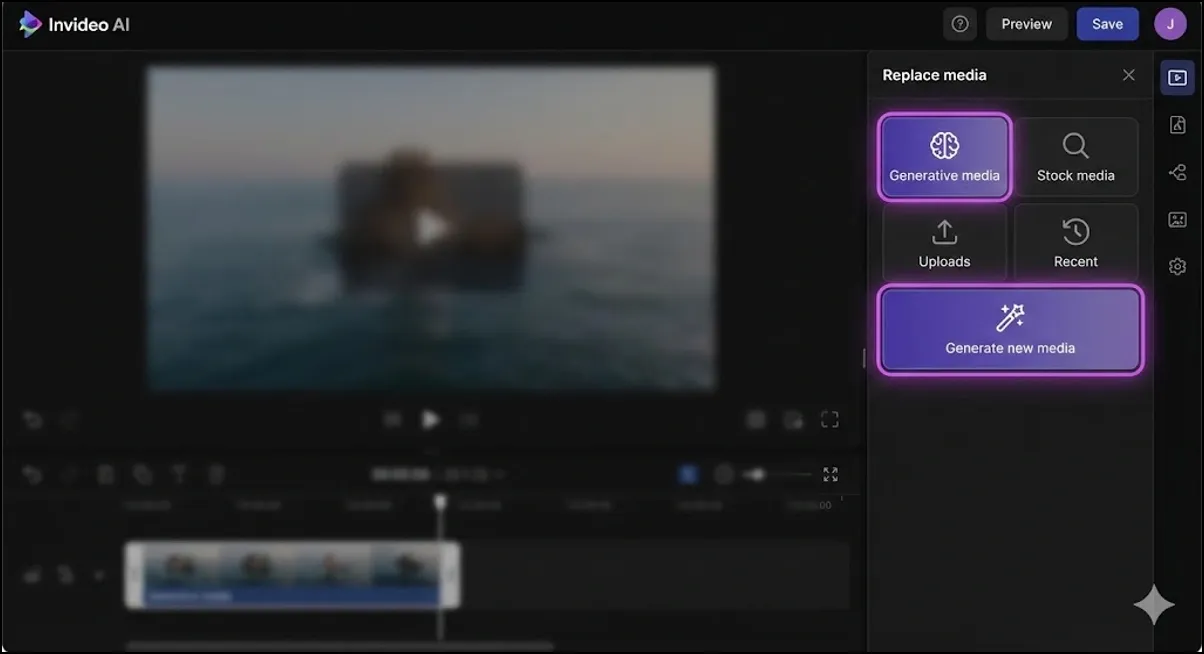Expand the preview to fullscreen

[x=829, y=419]
